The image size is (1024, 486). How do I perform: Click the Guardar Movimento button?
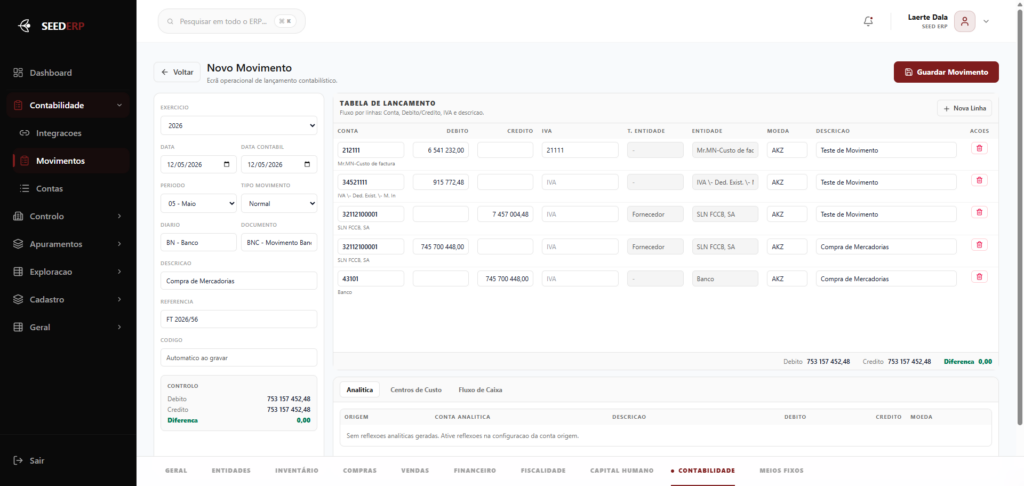[x=946, y=72]
